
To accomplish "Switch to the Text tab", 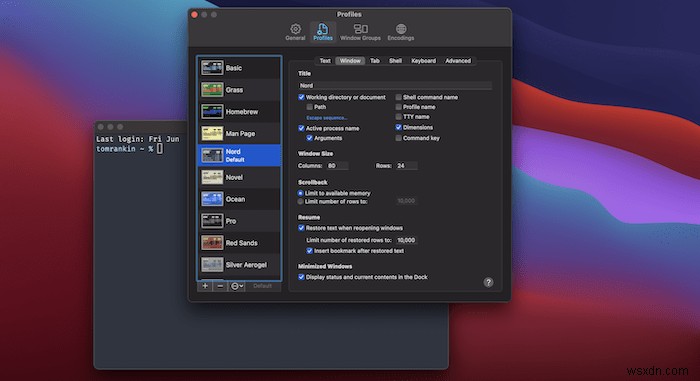I will point(325,61).
